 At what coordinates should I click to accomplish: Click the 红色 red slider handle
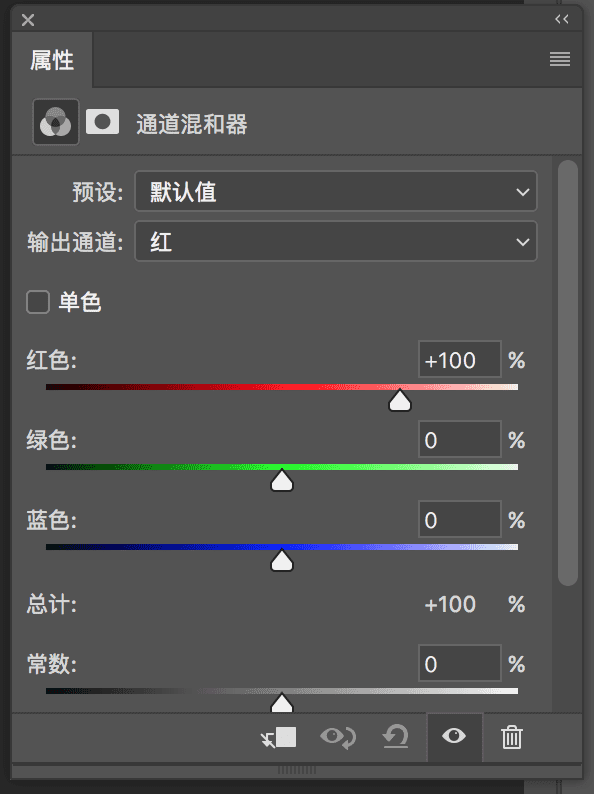(x=400, y=401)
